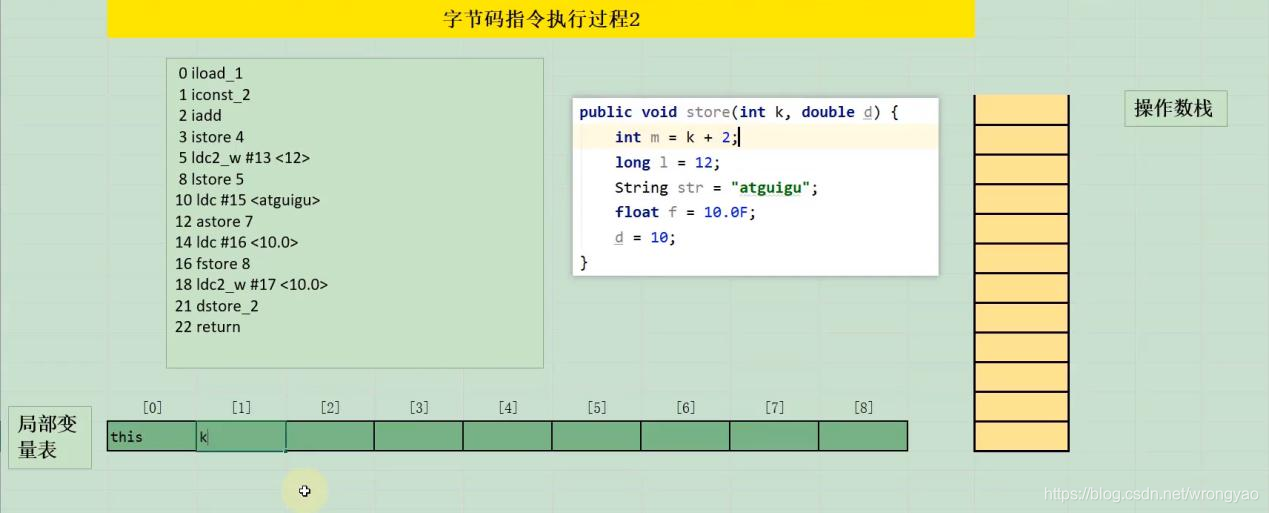Screen dimensions: 1269x513
Task: Click the index label [3]
Action: pyautogui.click(x=419, y=407)
